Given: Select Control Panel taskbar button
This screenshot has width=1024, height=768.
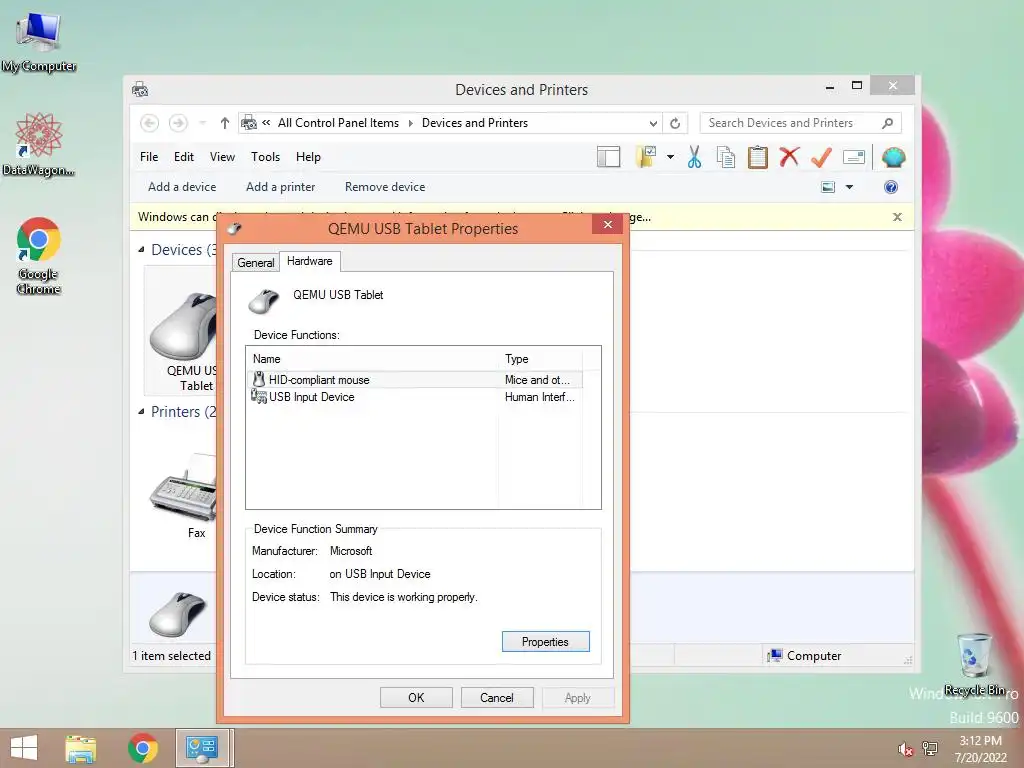Looking at the screenshot, I should point(201,748).
